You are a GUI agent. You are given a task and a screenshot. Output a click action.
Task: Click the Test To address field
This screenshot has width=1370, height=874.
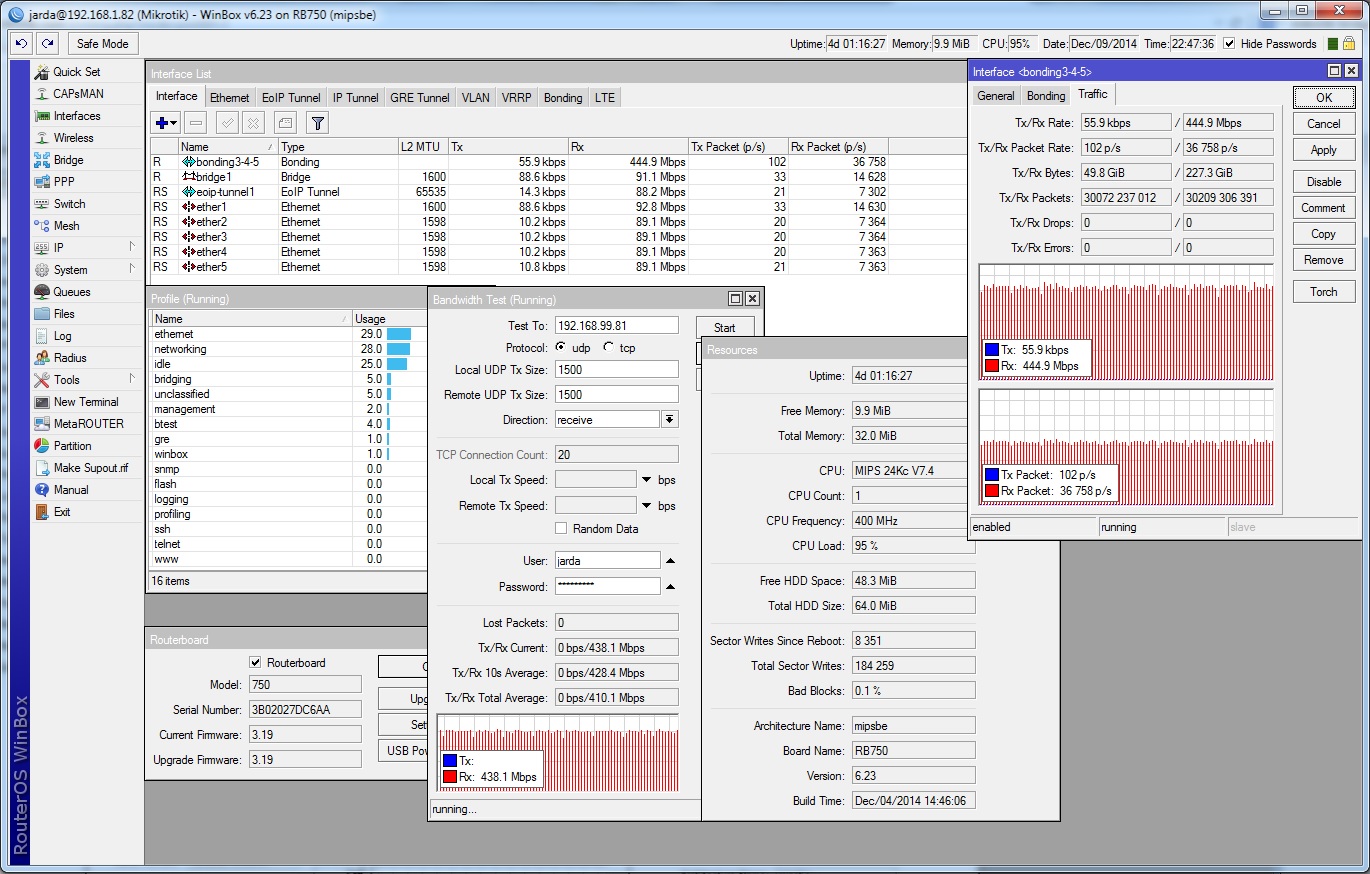click(616, 326)
